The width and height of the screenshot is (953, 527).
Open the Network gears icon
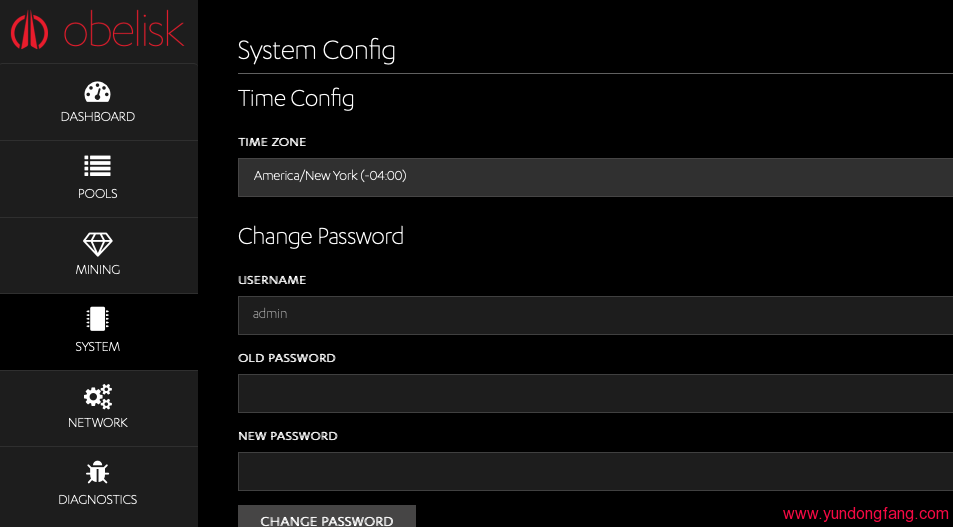click(98, 396)
